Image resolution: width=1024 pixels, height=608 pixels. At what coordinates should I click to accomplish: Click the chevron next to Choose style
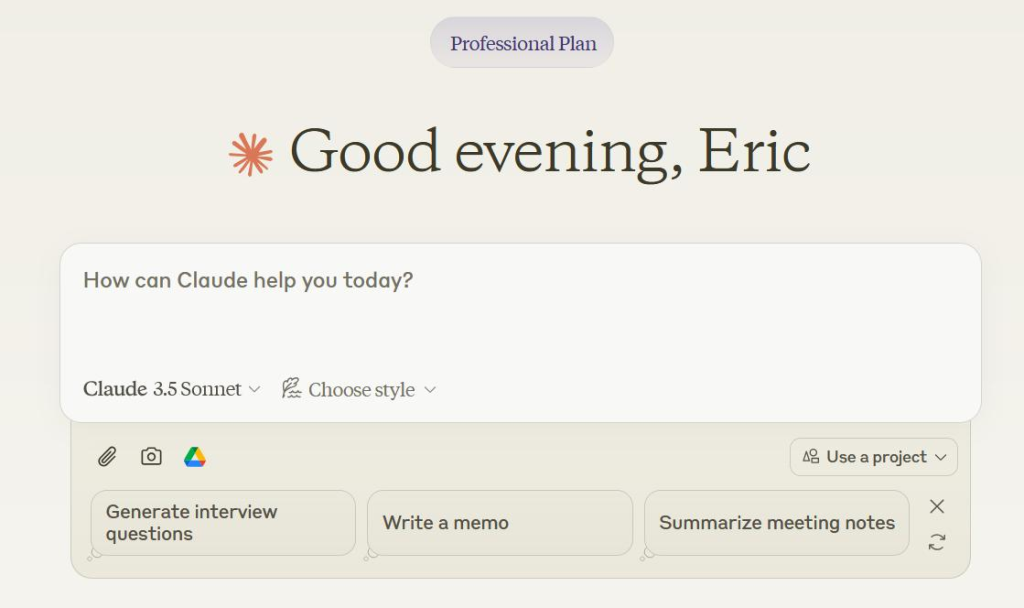[x=430, y=390]
